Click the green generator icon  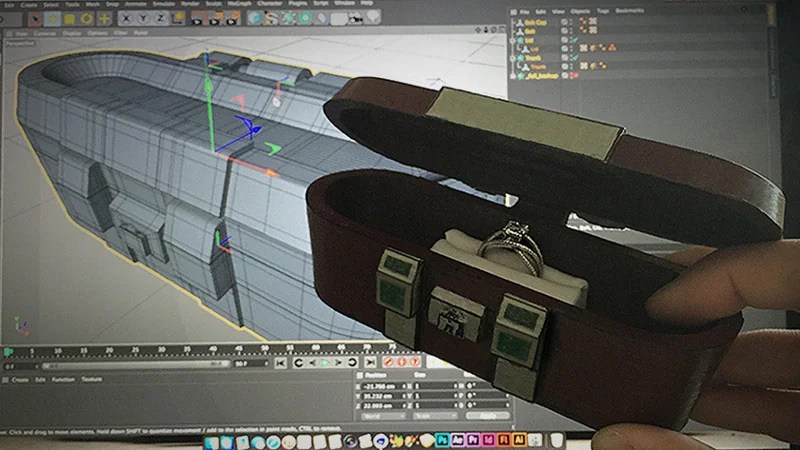(288, 18)
